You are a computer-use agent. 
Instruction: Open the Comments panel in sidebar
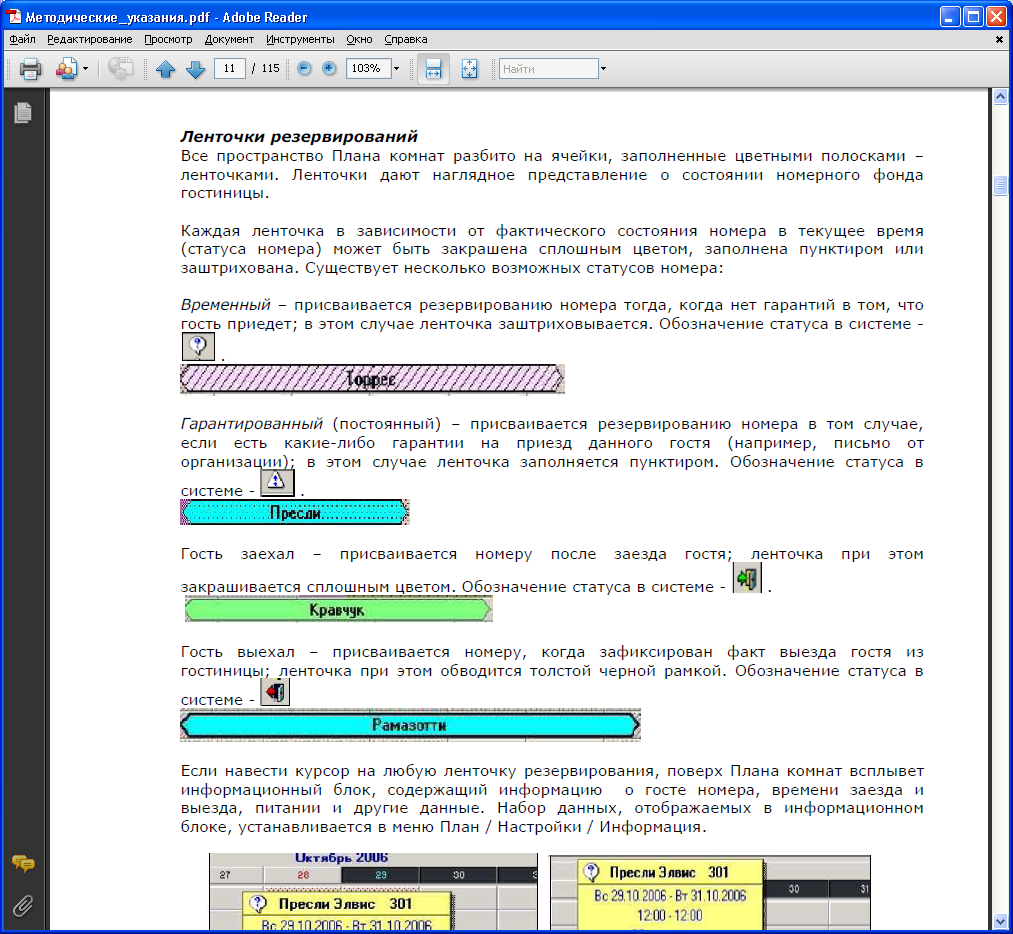23,864
